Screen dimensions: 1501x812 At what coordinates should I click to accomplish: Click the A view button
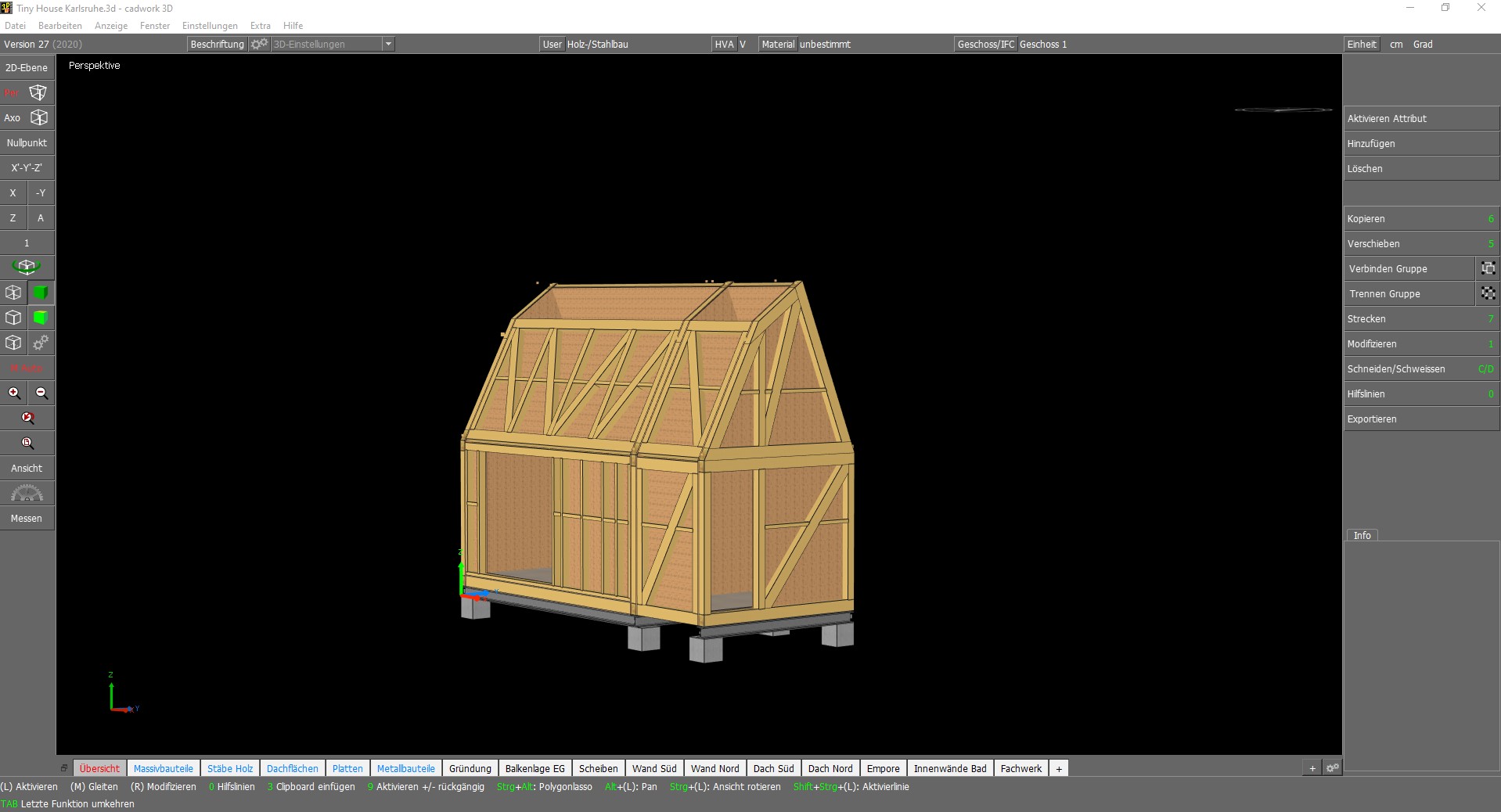(x=41, y=217)
